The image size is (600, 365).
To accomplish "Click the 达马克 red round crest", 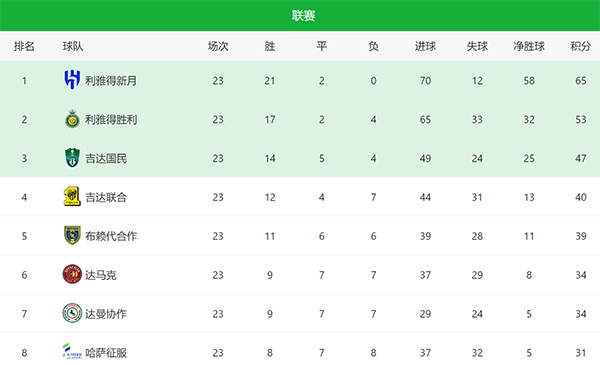I will 72,274.
